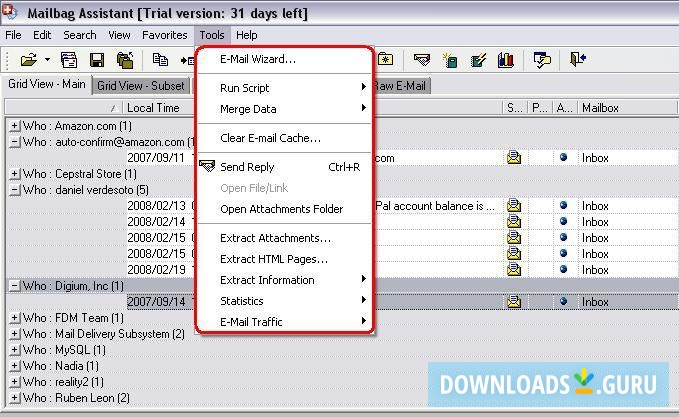The width and height of the screenshot is (679, 417).
Task: Click the send reply toolbar icon
Action: pyautogui.click(x=422, y=59)
